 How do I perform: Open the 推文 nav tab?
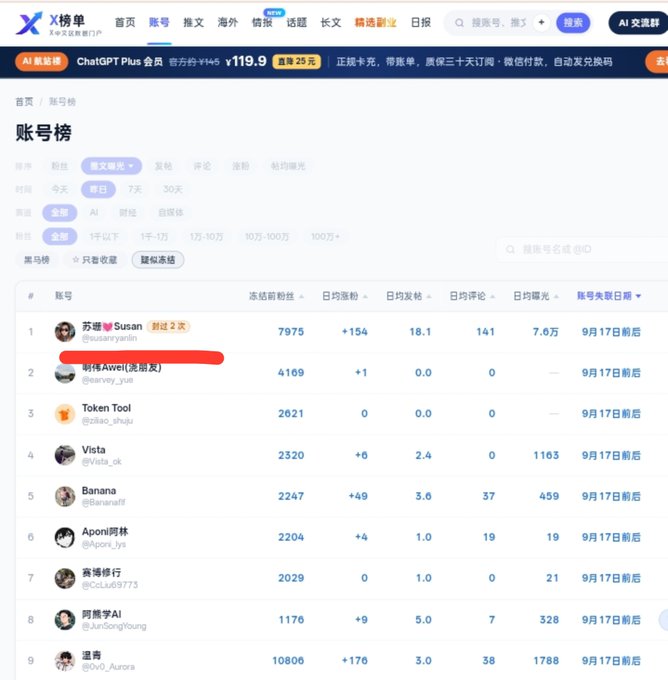pyautogui.click(x=193, y=23)
